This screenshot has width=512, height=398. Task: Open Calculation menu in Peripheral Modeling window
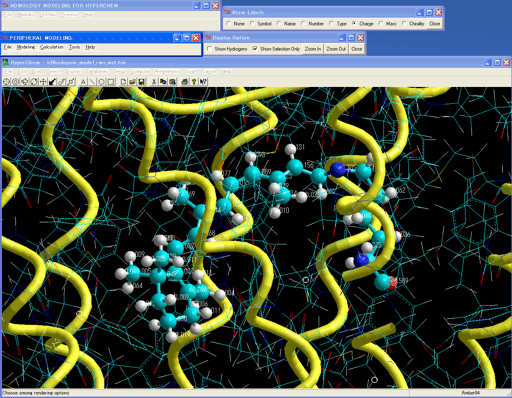52,47
